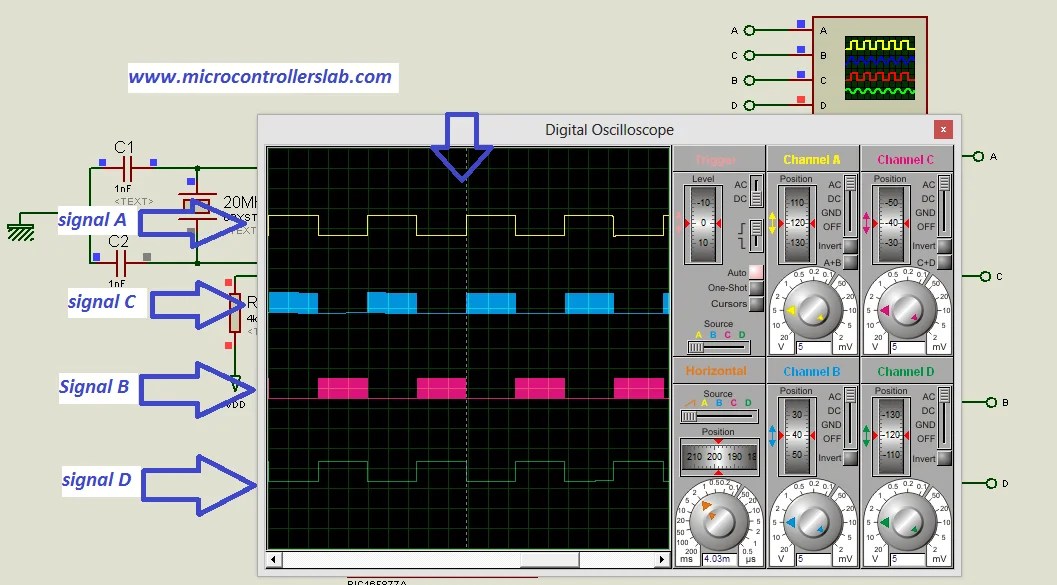The height and width of the screenshot is (585, 1057).
Task: Click the oscilloscope display left scroll arrow
Action: tap(273, 559)
